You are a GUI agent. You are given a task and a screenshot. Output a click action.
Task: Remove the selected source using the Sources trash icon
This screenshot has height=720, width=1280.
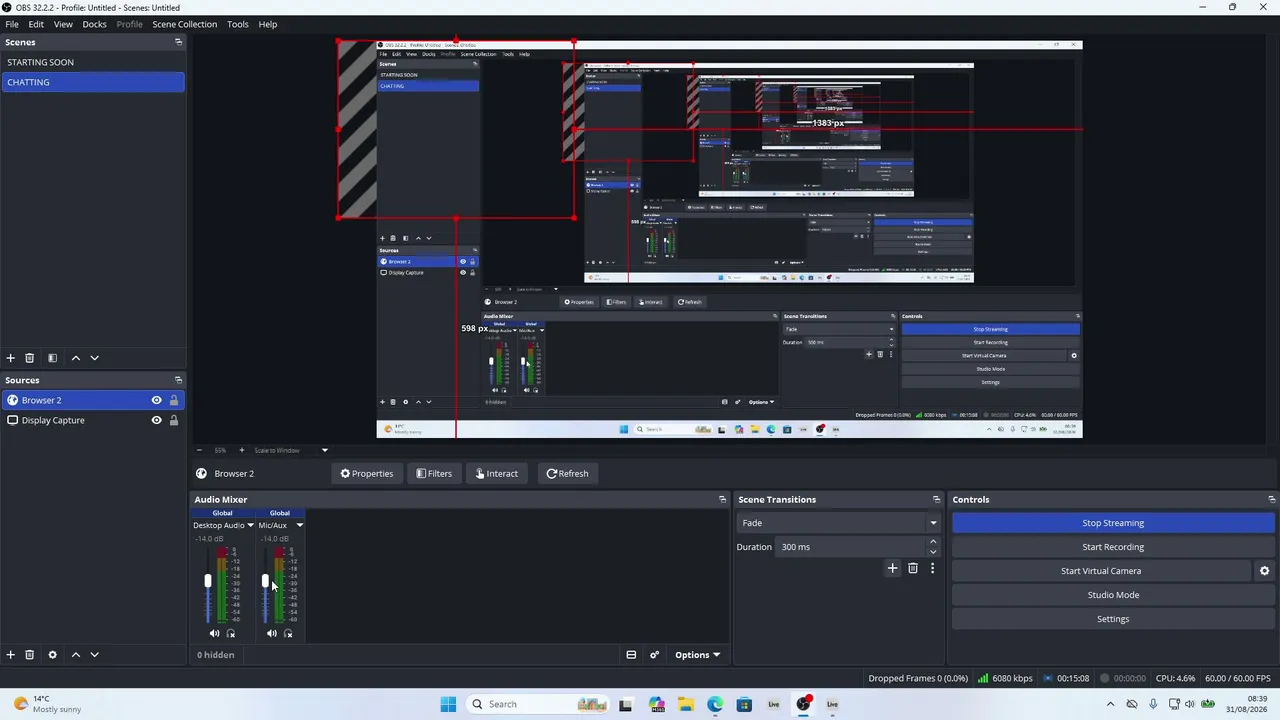(30, 655)
